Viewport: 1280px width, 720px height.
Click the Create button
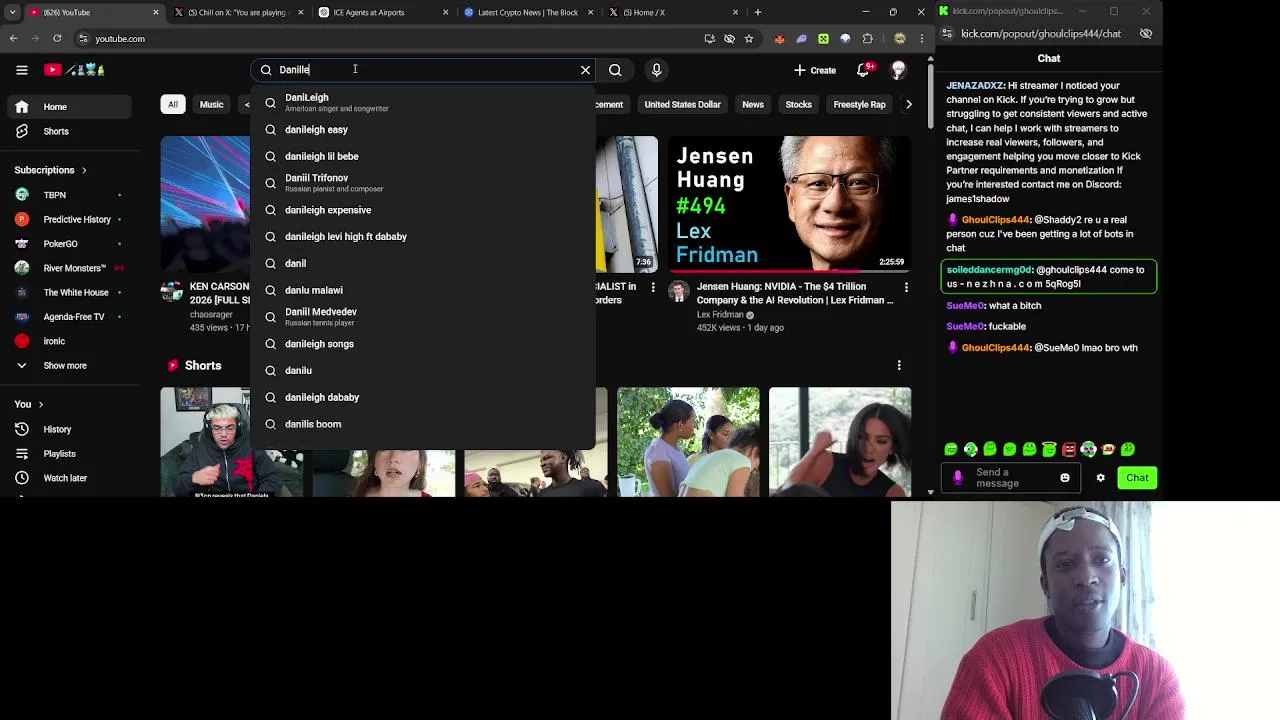[815, 70]
